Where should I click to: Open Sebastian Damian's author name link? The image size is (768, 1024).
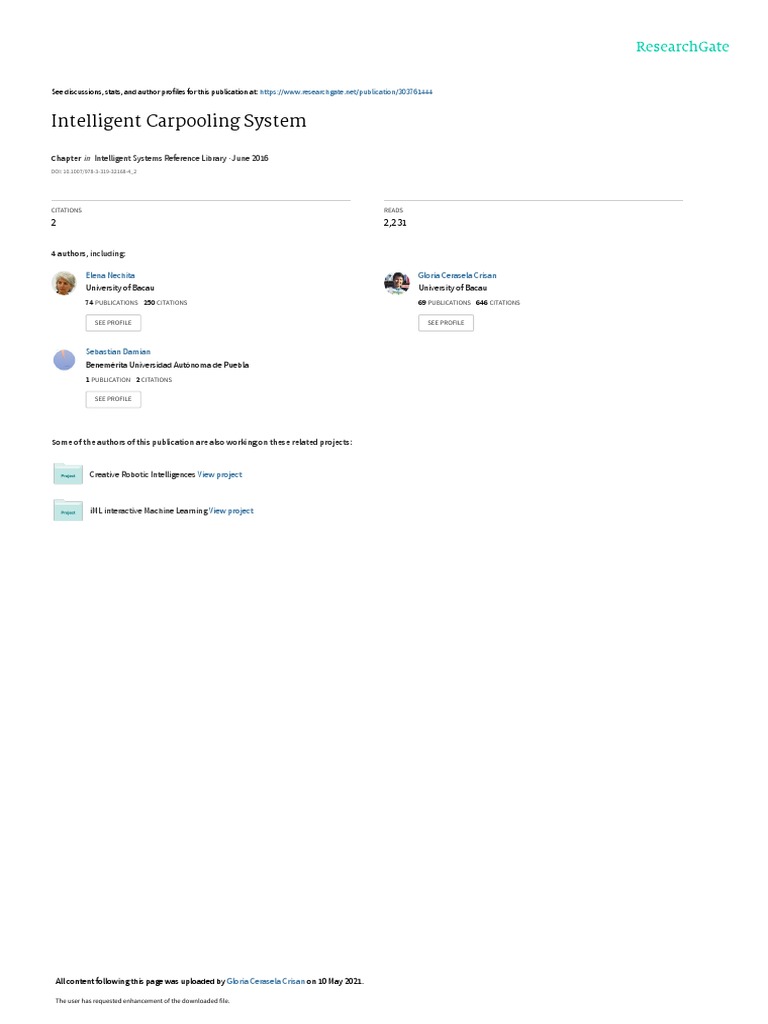[118, 352]
